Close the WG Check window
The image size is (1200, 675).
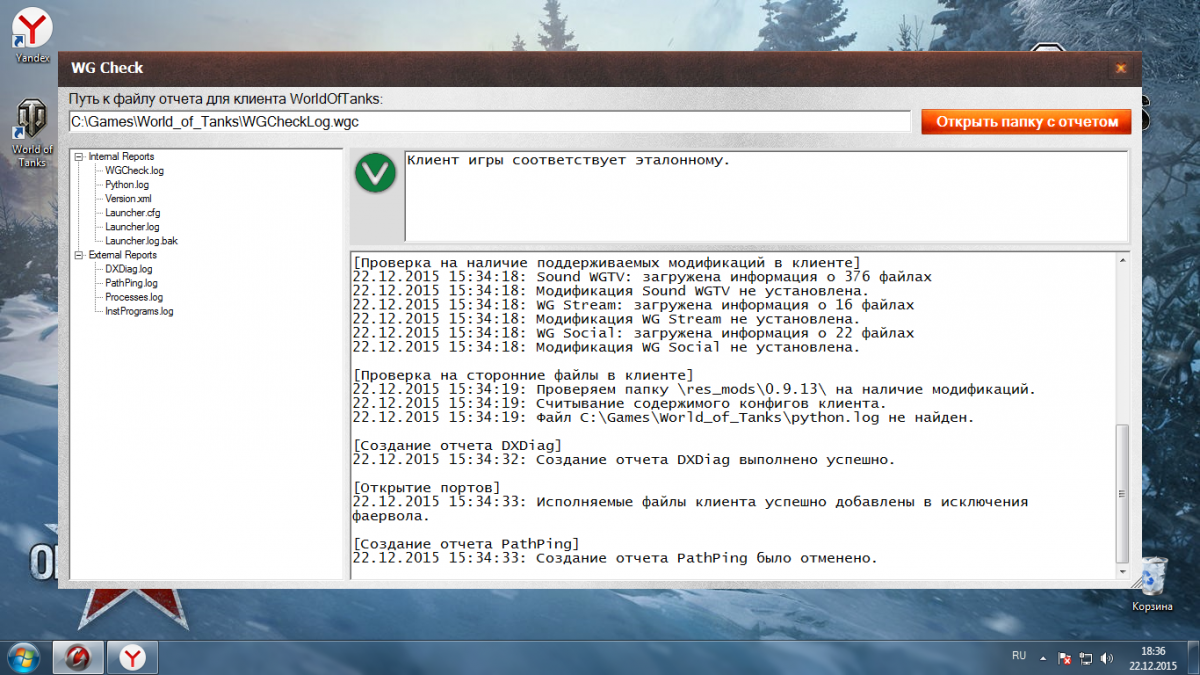pos(1120,68)
